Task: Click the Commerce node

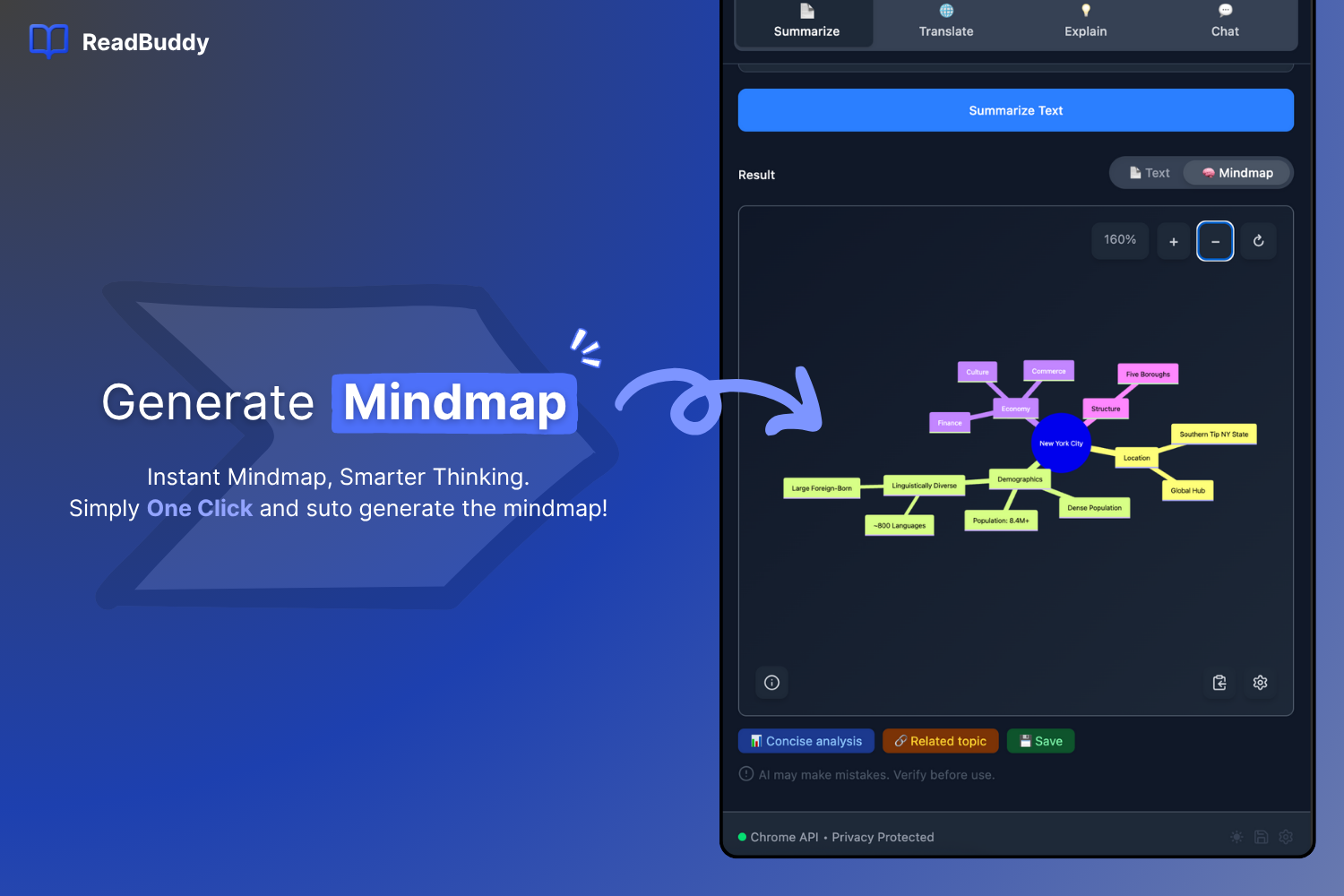Action: [1049, 371]
